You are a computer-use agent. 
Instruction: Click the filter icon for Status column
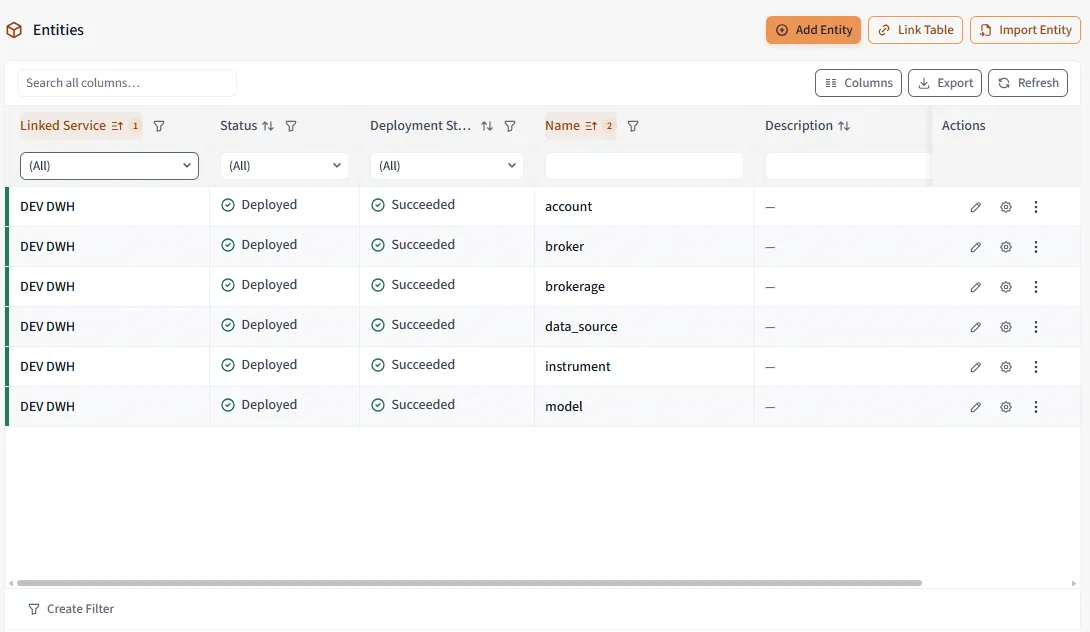pyautogui.click(x=291, y=126)
